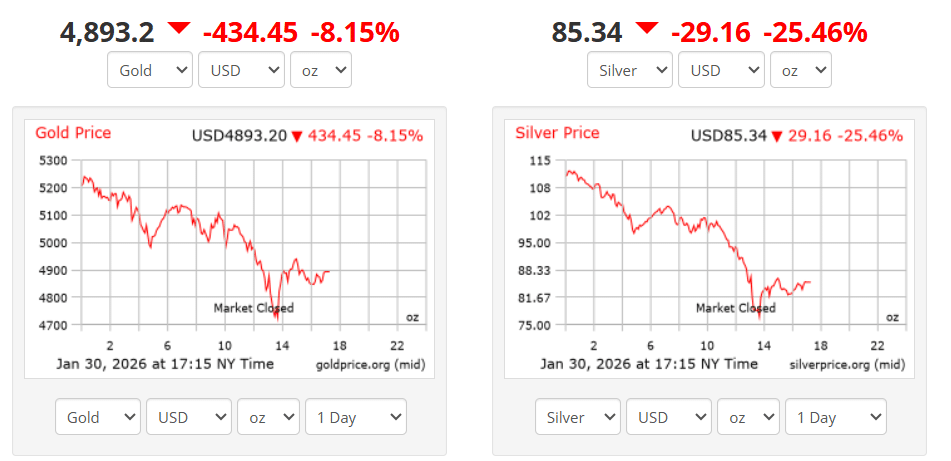Click the Gold Price chart title

pos(73,133)
